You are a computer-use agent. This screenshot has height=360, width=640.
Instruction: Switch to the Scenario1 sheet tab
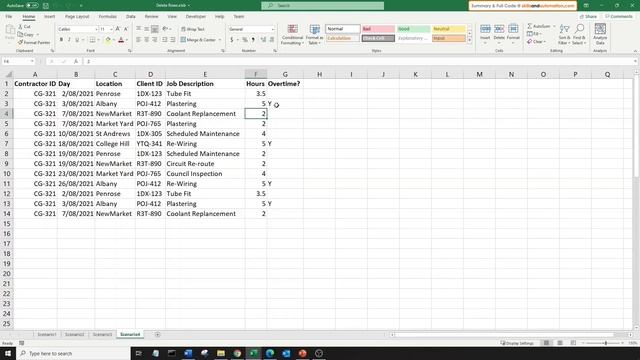[x=47, y=334]
